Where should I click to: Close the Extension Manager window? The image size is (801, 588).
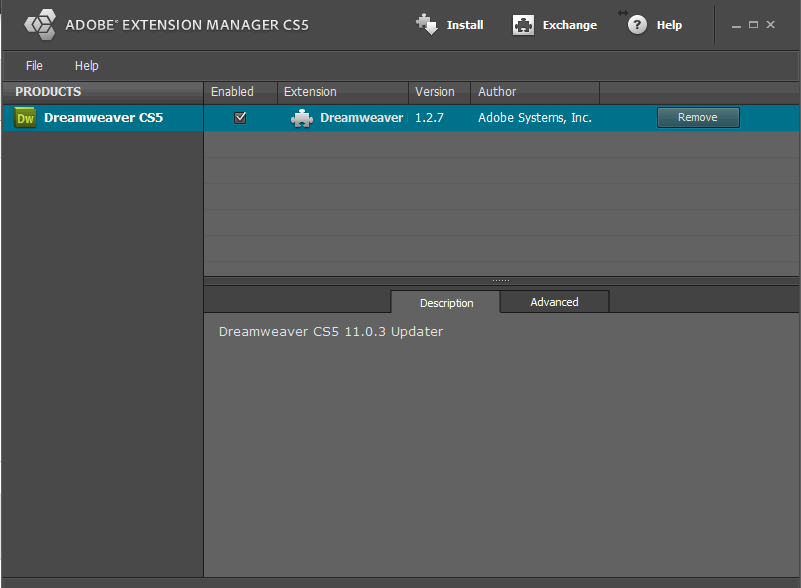pyautogui.click(x=771, y=25)
